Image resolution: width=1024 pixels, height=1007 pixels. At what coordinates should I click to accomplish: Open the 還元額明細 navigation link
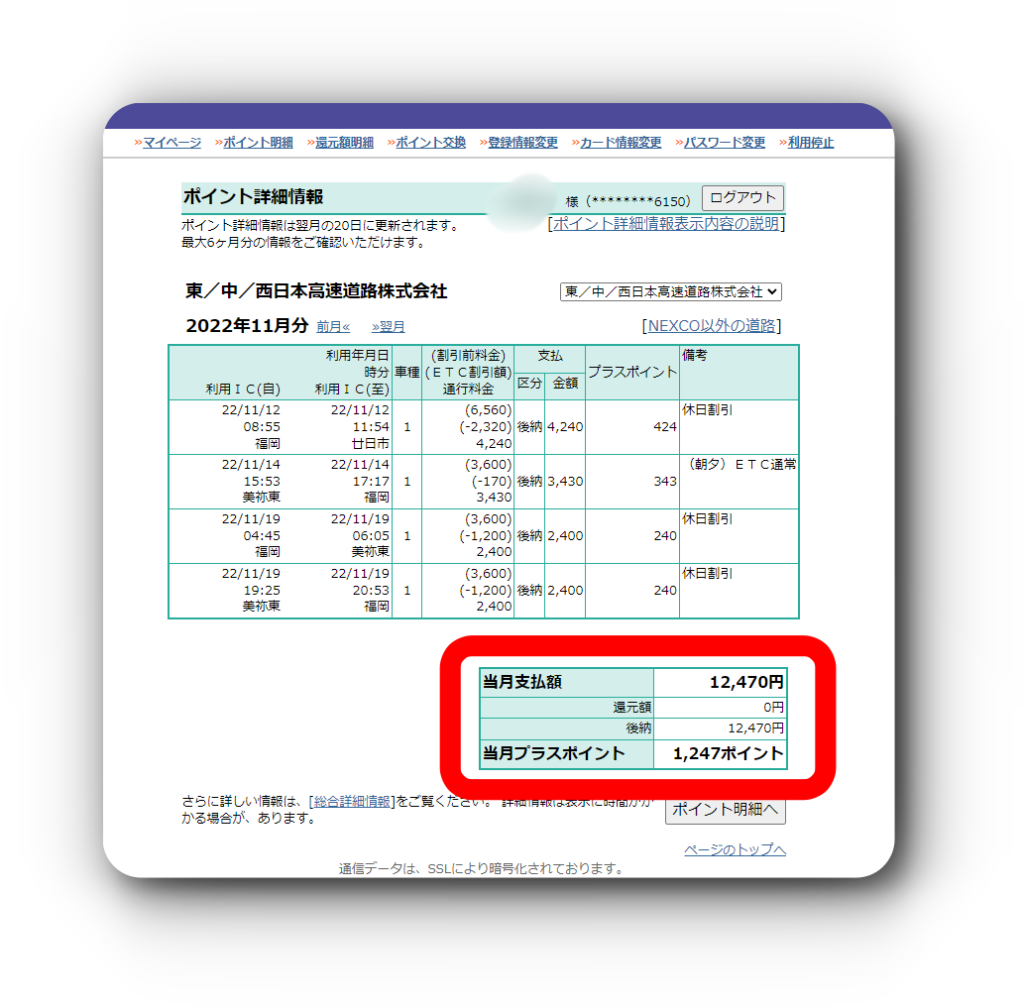[343, 143]
